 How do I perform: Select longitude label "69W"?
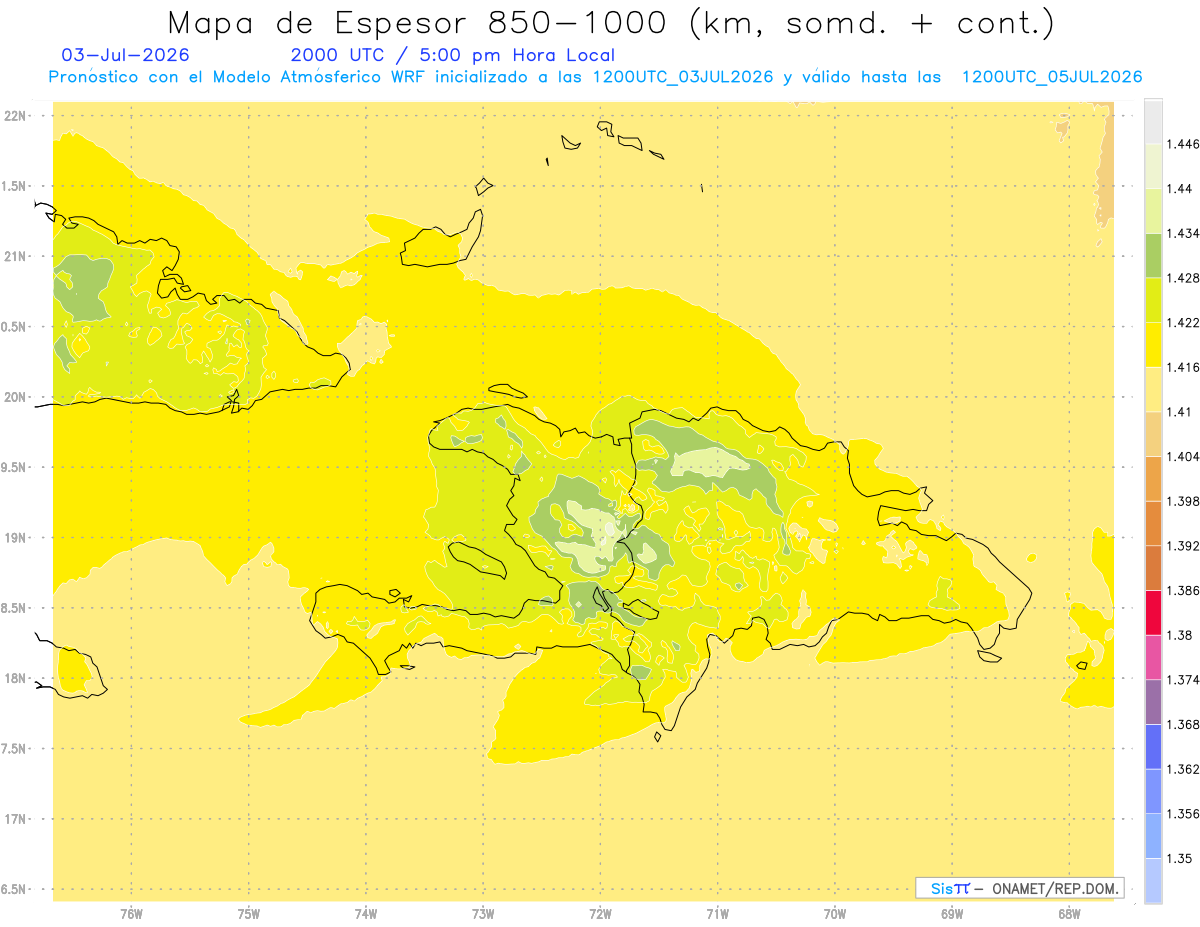click(x=952, y=914)
